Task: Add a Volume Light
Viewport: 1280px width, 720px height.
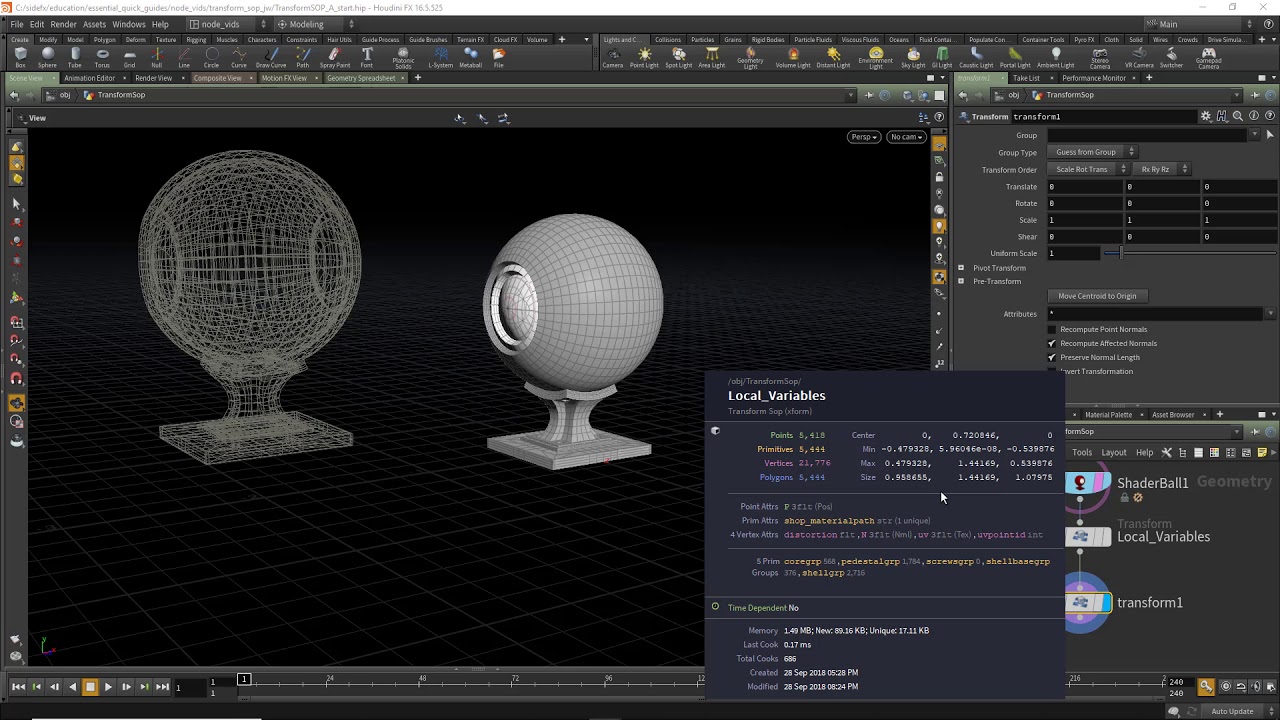Action: (793, 58)
